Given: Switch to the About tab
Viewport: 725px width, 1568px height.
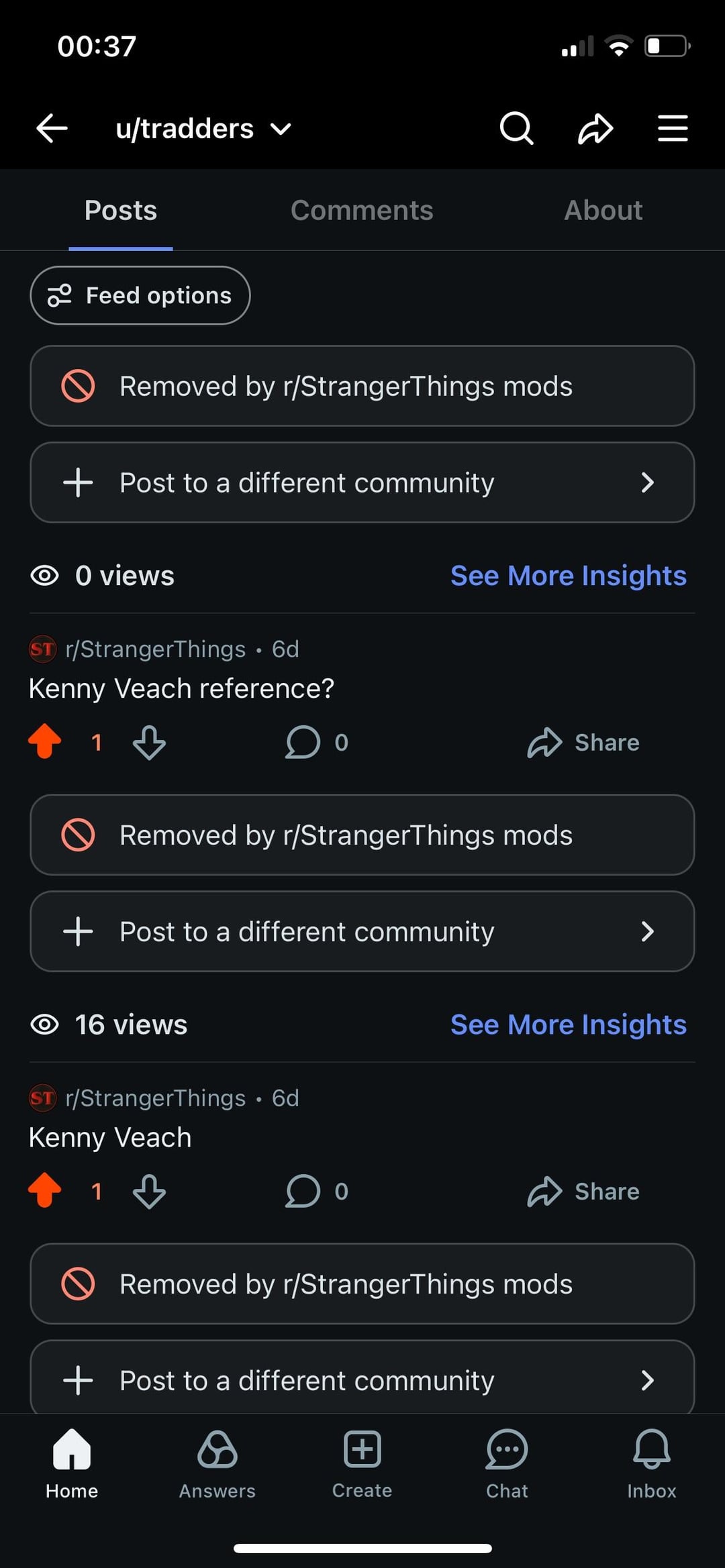Looking at the screenshot, I should 603,211.
